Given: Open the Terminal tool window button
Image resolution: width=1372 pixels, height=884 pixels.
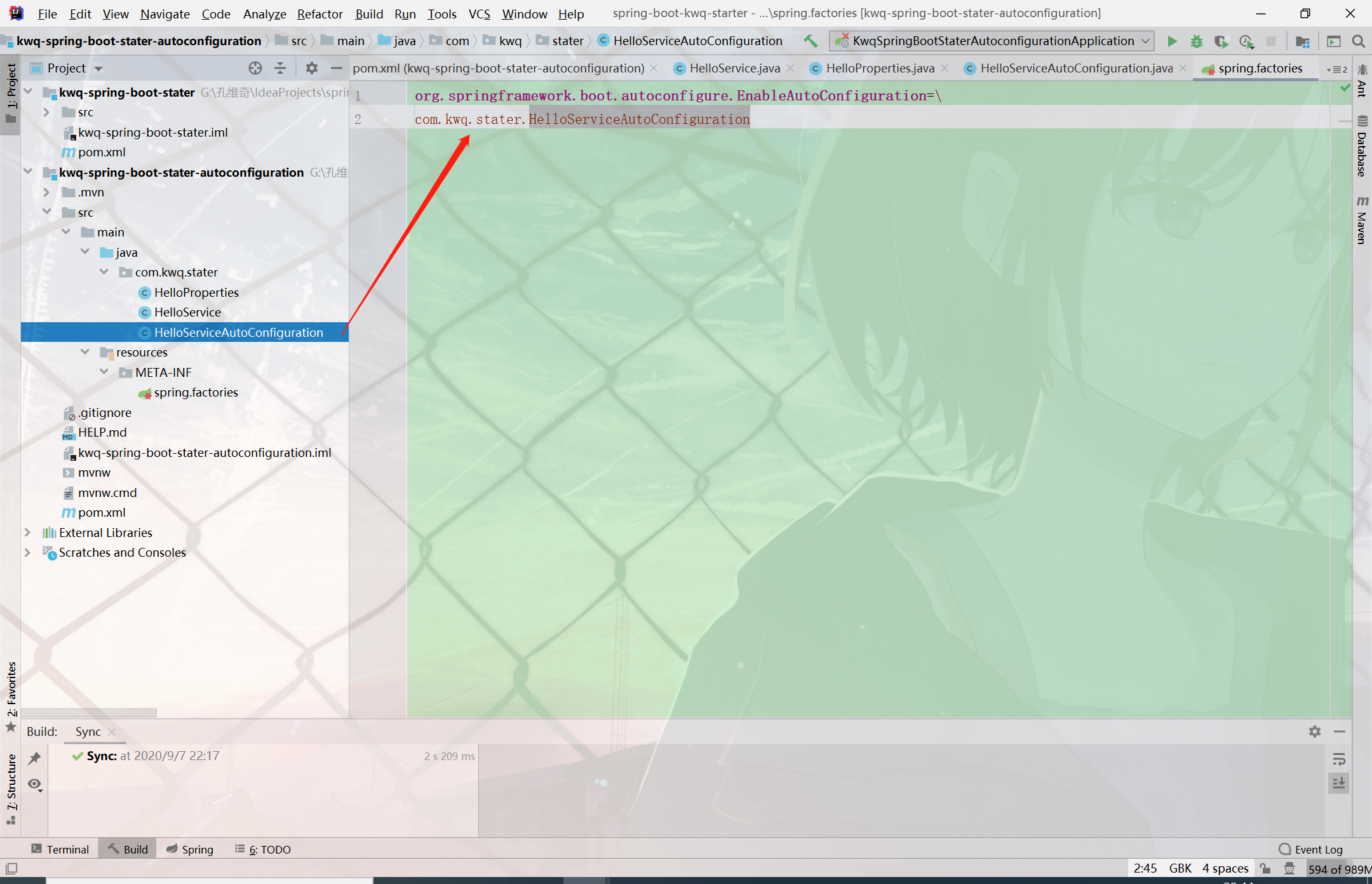Looking at the screenshot, I should tap(60, 849).
